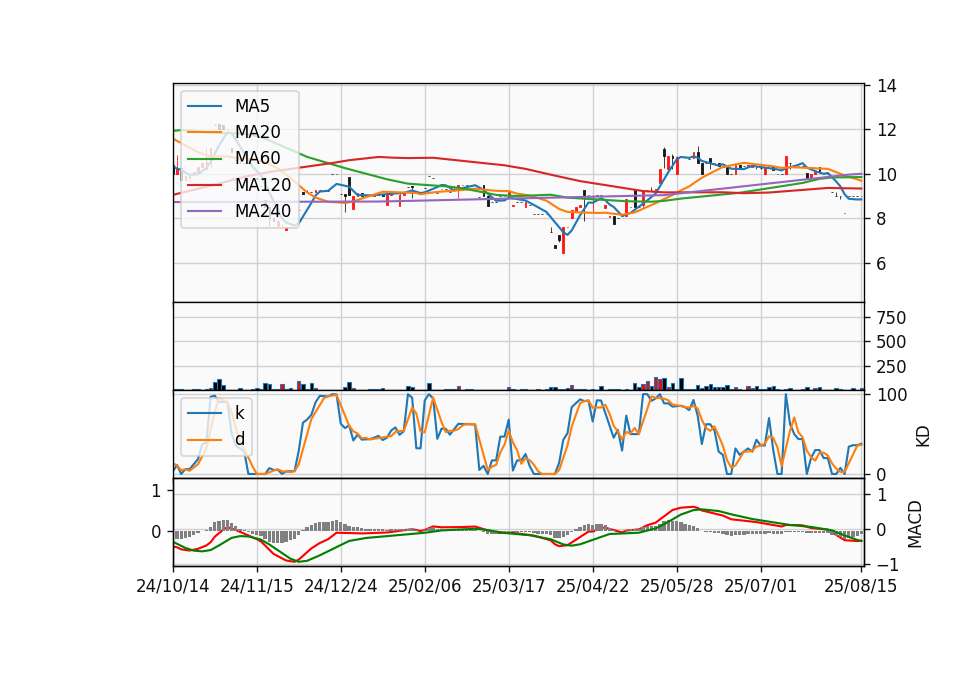Image resolution: width=960 pixels, height=690 pixels.
Task: Click the volume axis value 750
Action: (891, 318)
